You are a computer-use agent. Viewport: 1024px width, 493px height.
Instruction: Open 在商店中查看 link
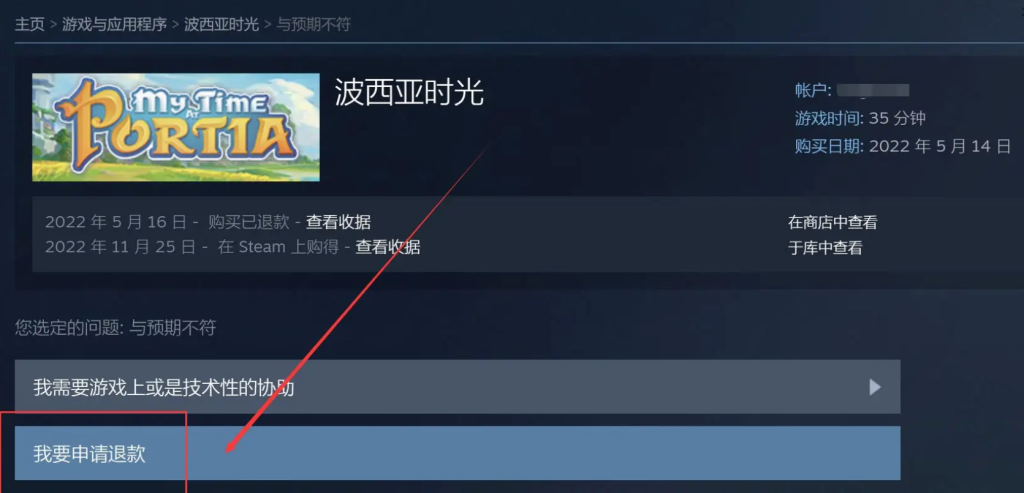click(833, 222)
